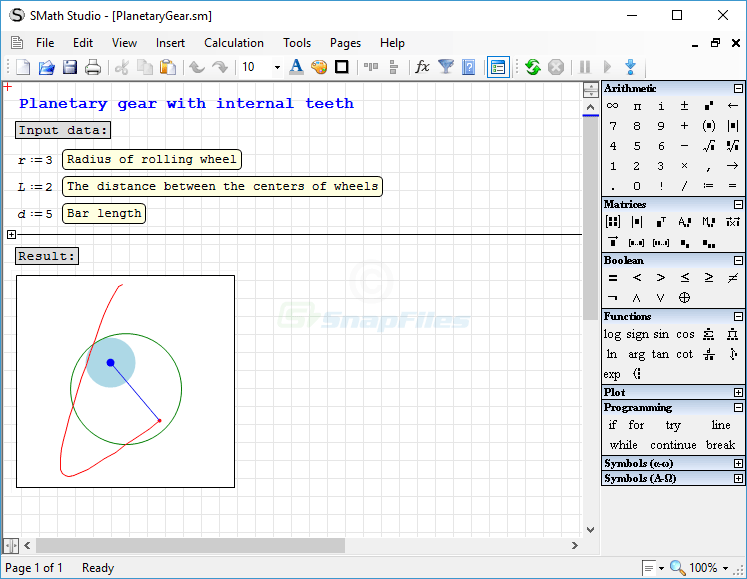Align regions vertically
Image resolution: width=747 pixels, height=579 pixels.
pos(394,67)
